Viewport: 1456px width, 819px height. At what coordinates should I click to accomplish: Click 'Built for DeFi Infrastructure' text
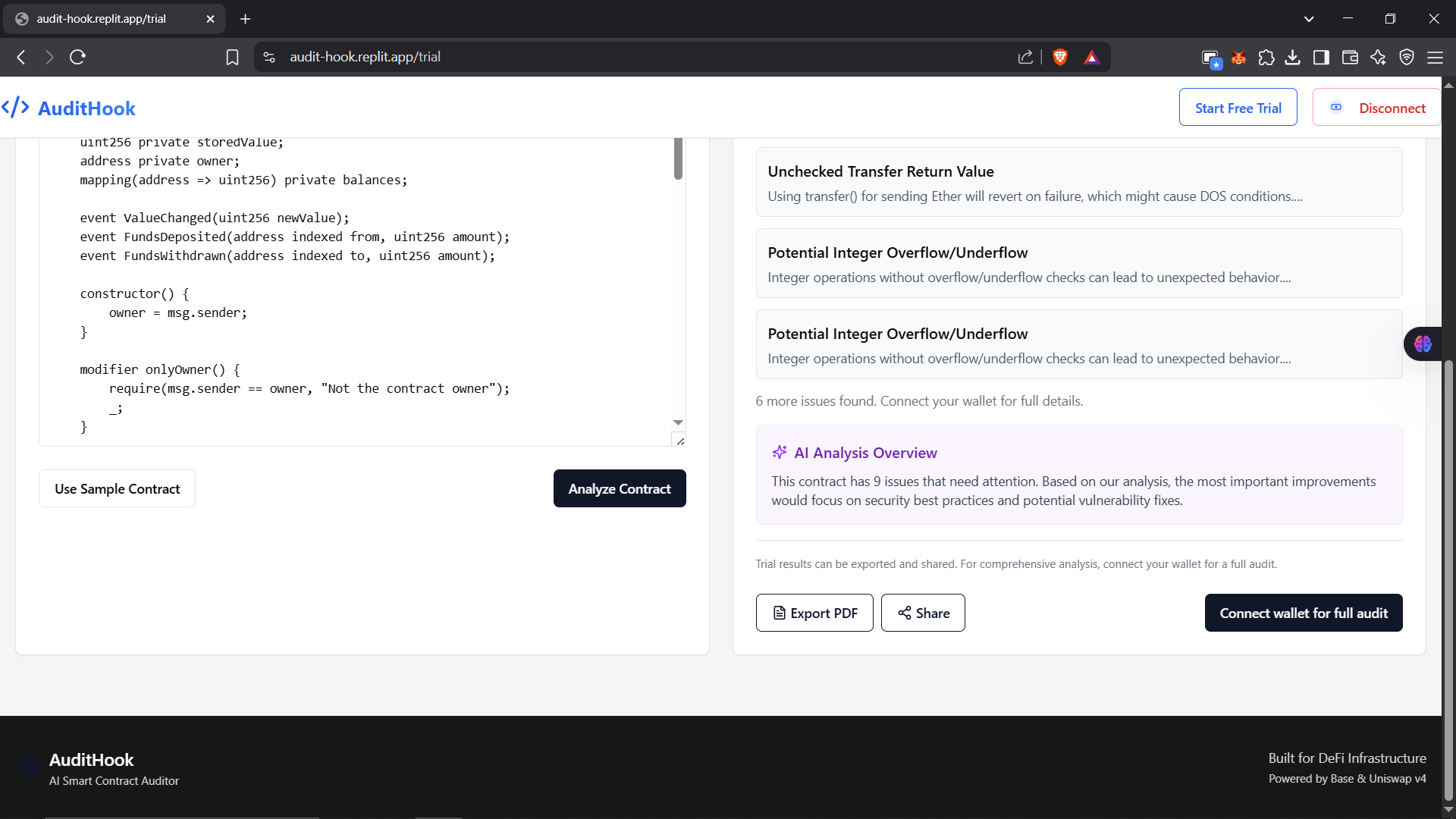tap(1347, 758)
